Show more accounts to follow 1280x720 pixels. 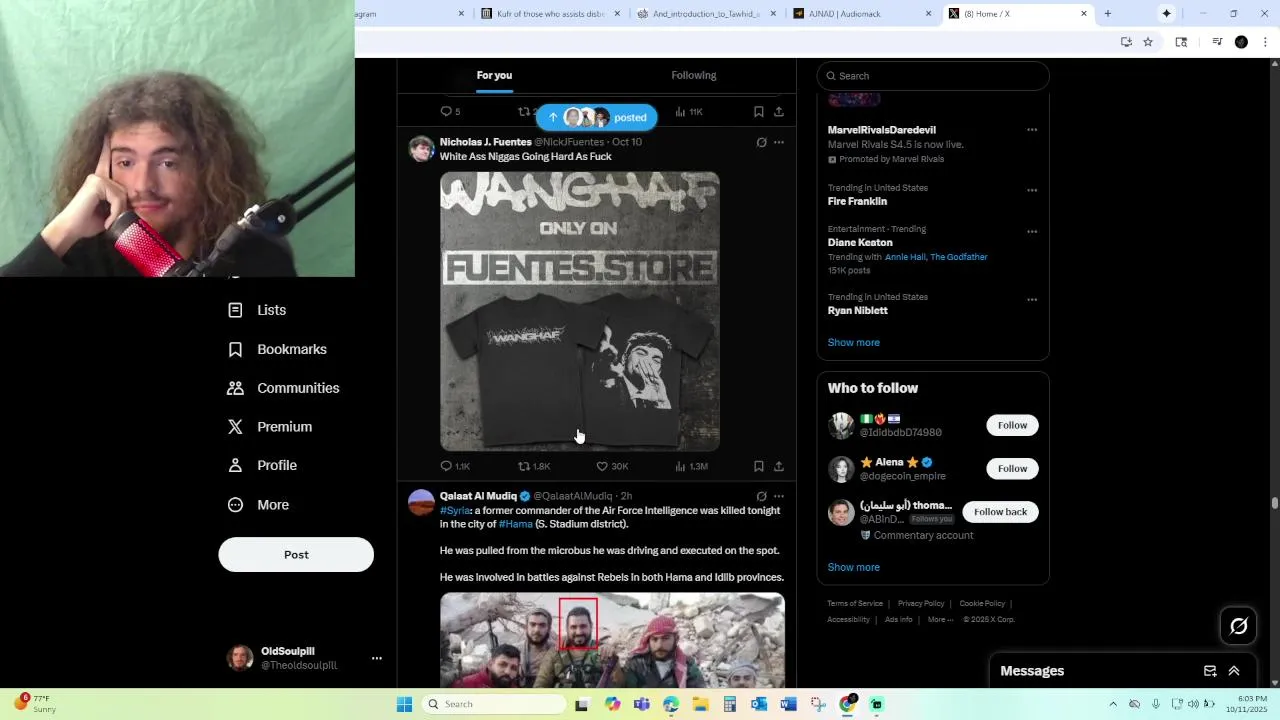coord(853,567)
